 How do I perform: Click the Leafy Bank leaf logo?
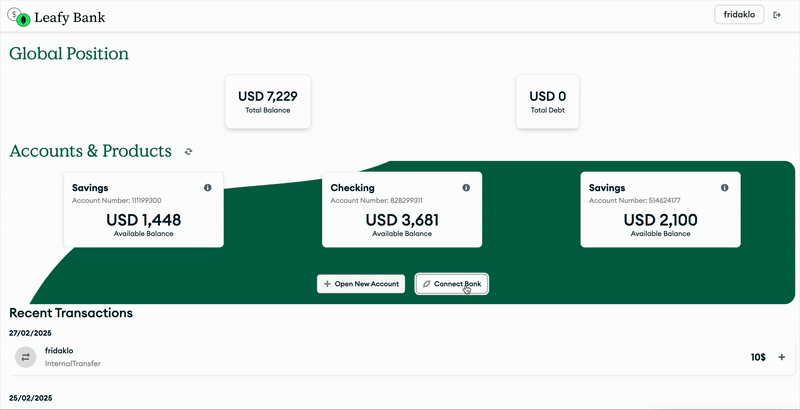[x=23, y=18]
